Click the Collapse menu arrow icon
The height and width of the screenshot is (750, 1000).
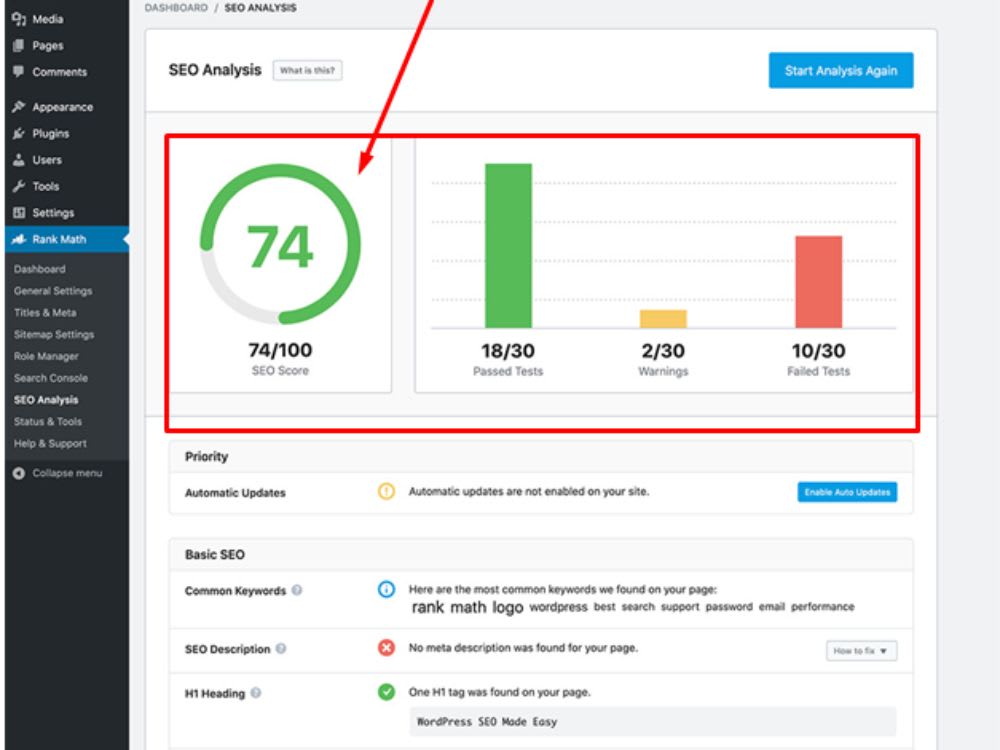[19, 473]
